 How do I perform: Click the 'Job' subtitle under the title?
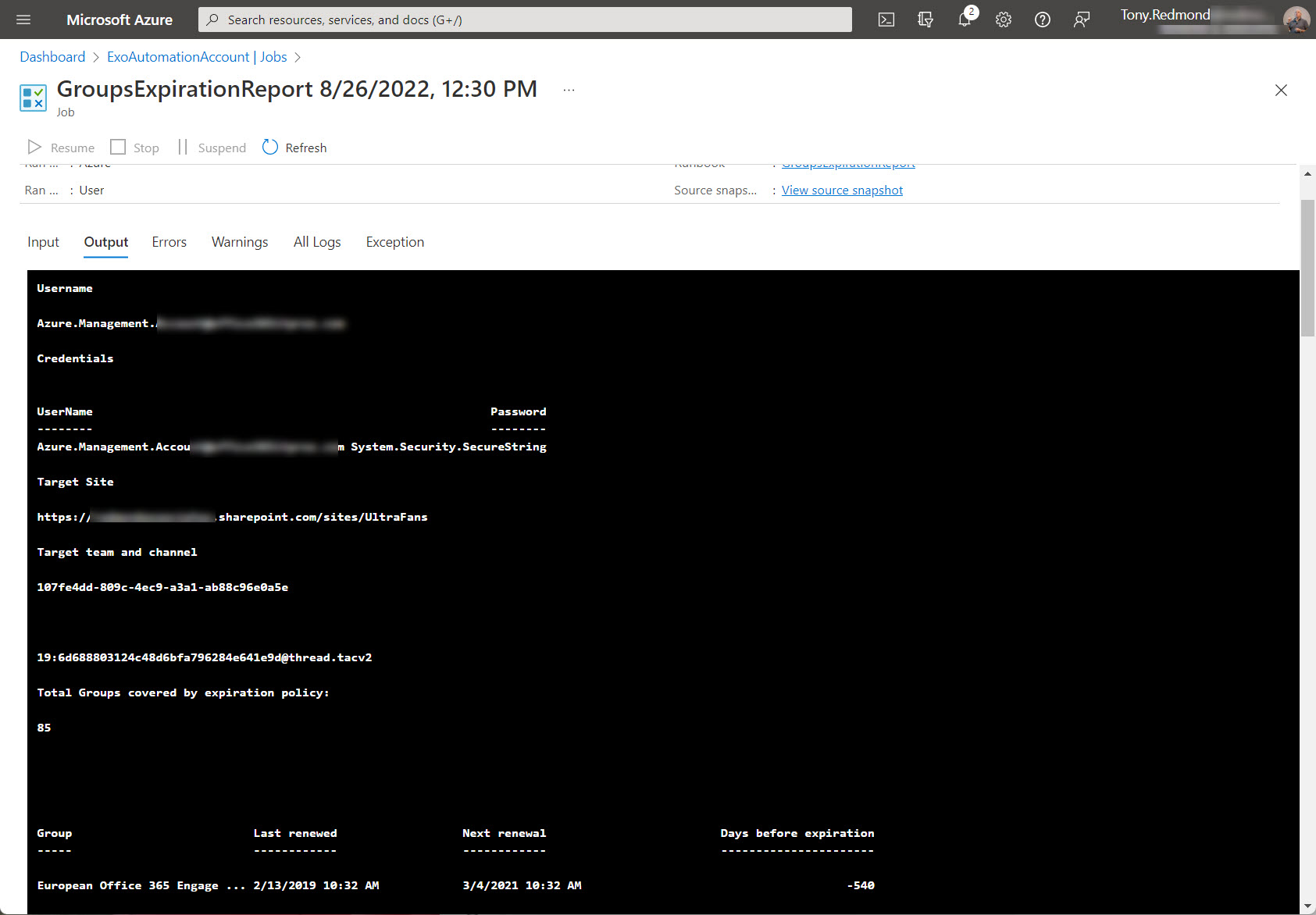pyautogui.click(x=66, y=112)
